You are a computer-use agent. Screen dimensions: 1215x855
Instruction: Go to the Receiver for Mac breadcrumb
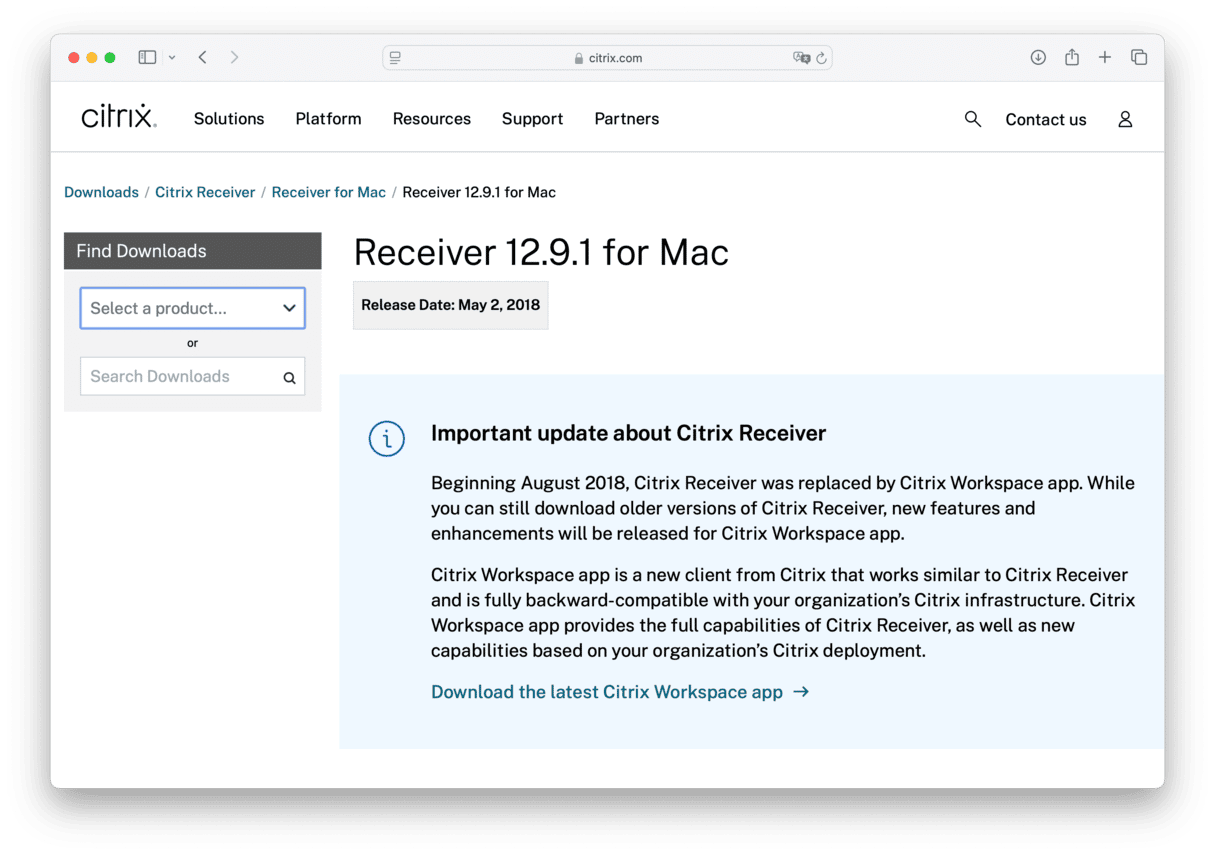coord(329,192)
